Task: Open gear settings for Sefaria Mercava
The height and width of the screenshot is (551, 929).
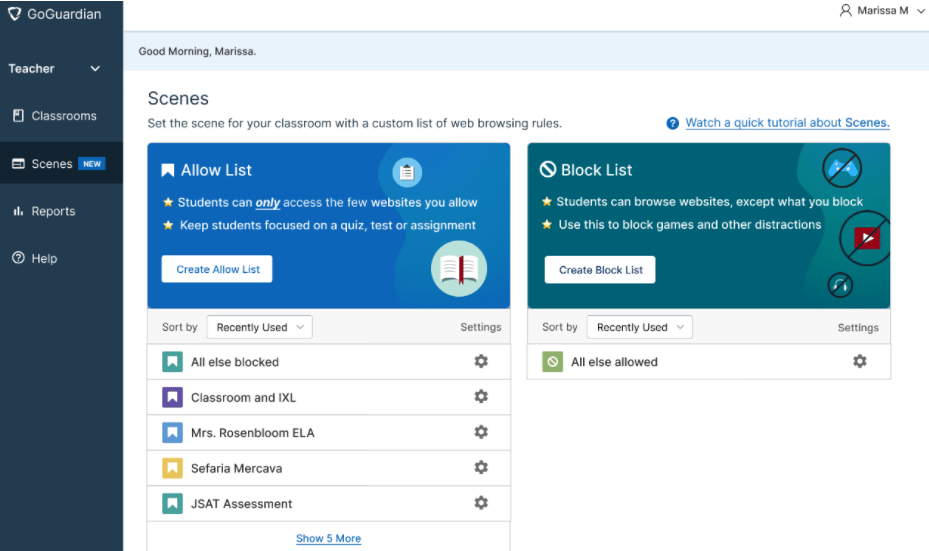Action: (481, 467)
